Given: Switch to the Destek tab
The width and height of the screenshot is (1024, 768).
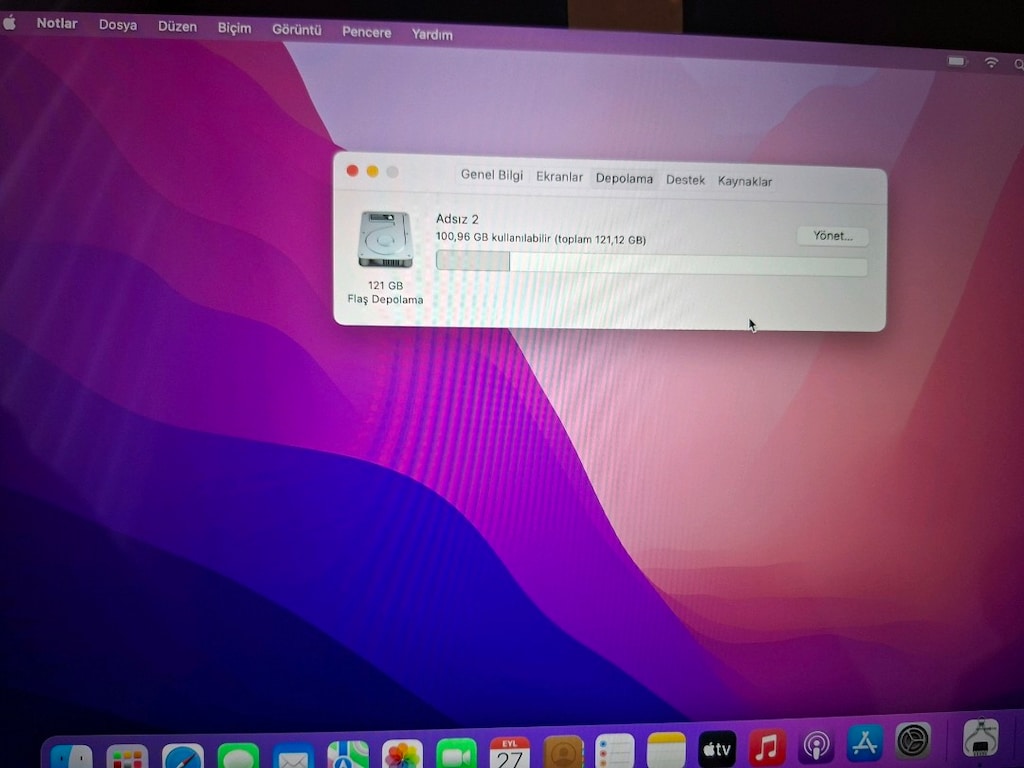Looking at the screenshot, I should pyautogui.click(x=685, y=180).
